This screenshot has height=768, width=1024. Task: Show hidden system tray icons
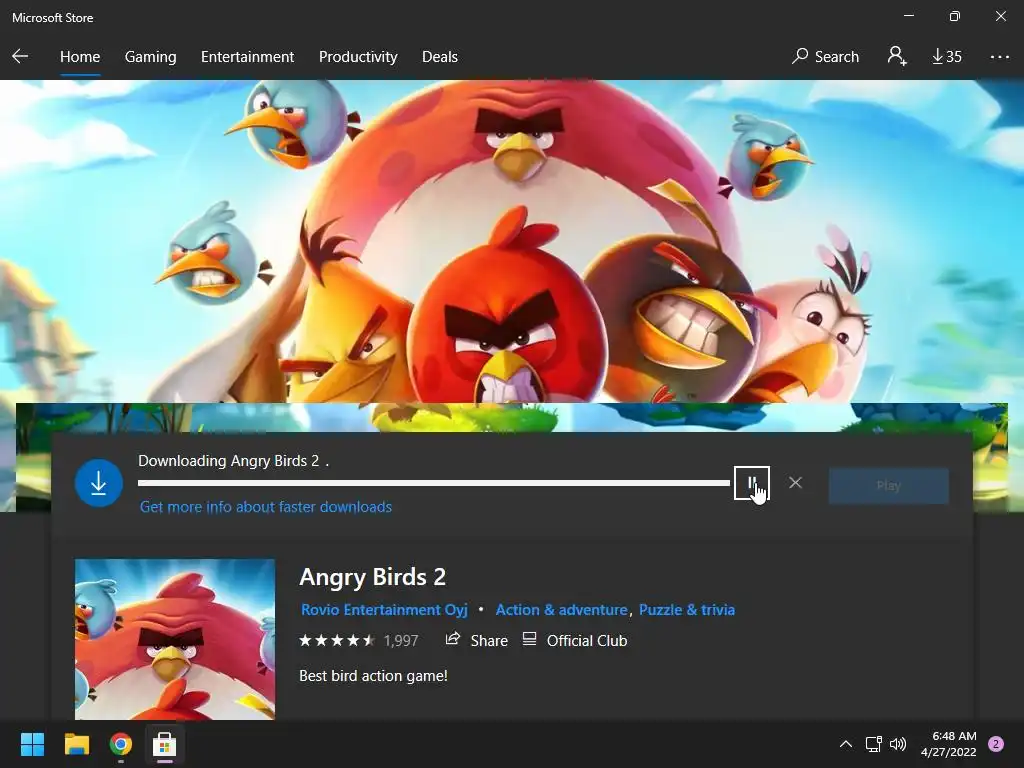click(x=845, y=744)
